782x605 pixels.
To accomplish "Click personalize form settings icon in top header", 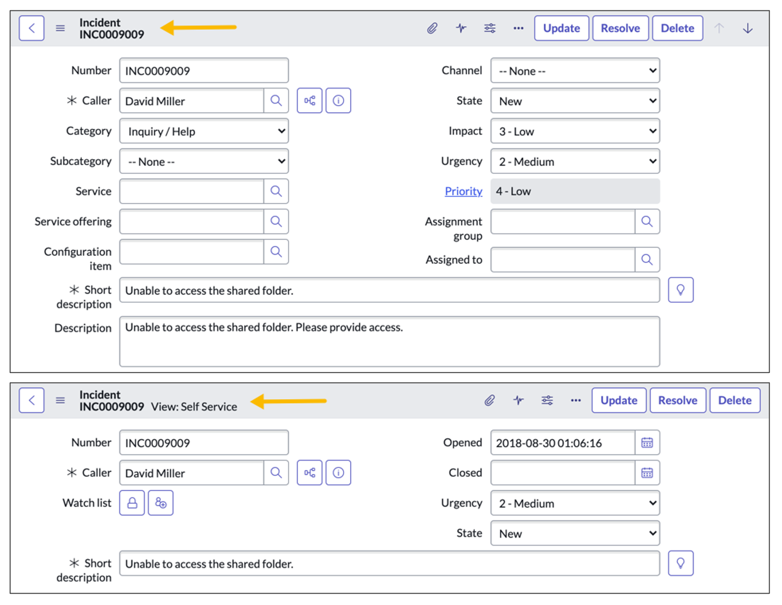I will (490, 28).
